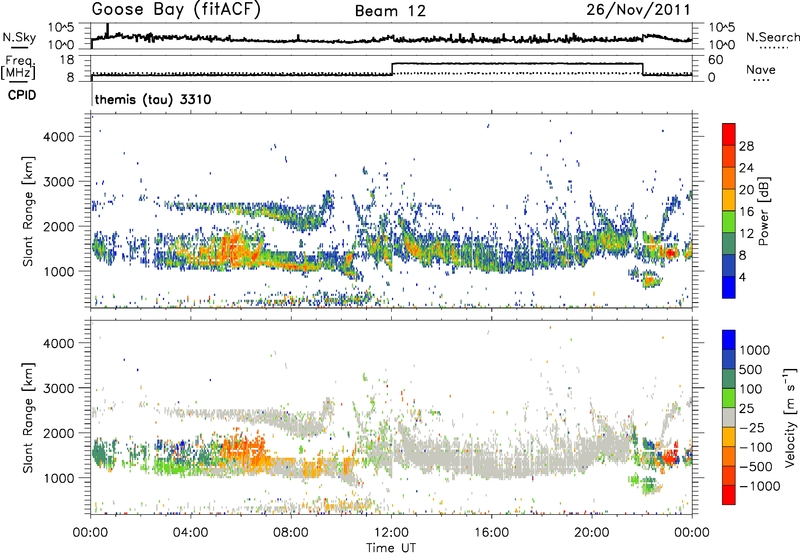
Task: Click the 00:00 label at the time axis start
Action: [91, 533]
